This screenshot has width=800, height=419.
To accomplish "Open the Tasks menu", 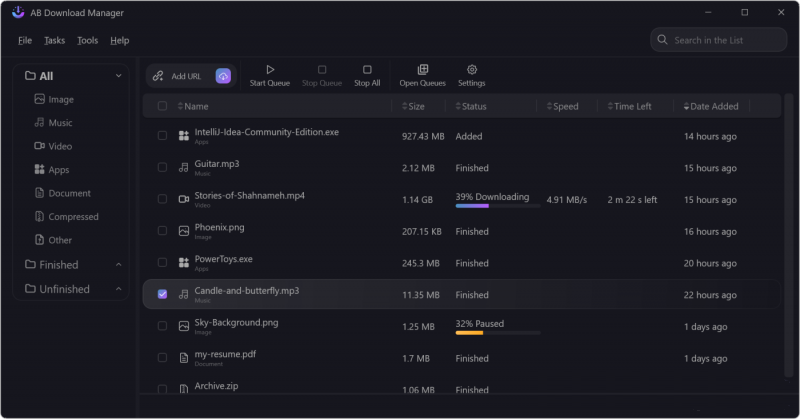I will click(54, 40).
